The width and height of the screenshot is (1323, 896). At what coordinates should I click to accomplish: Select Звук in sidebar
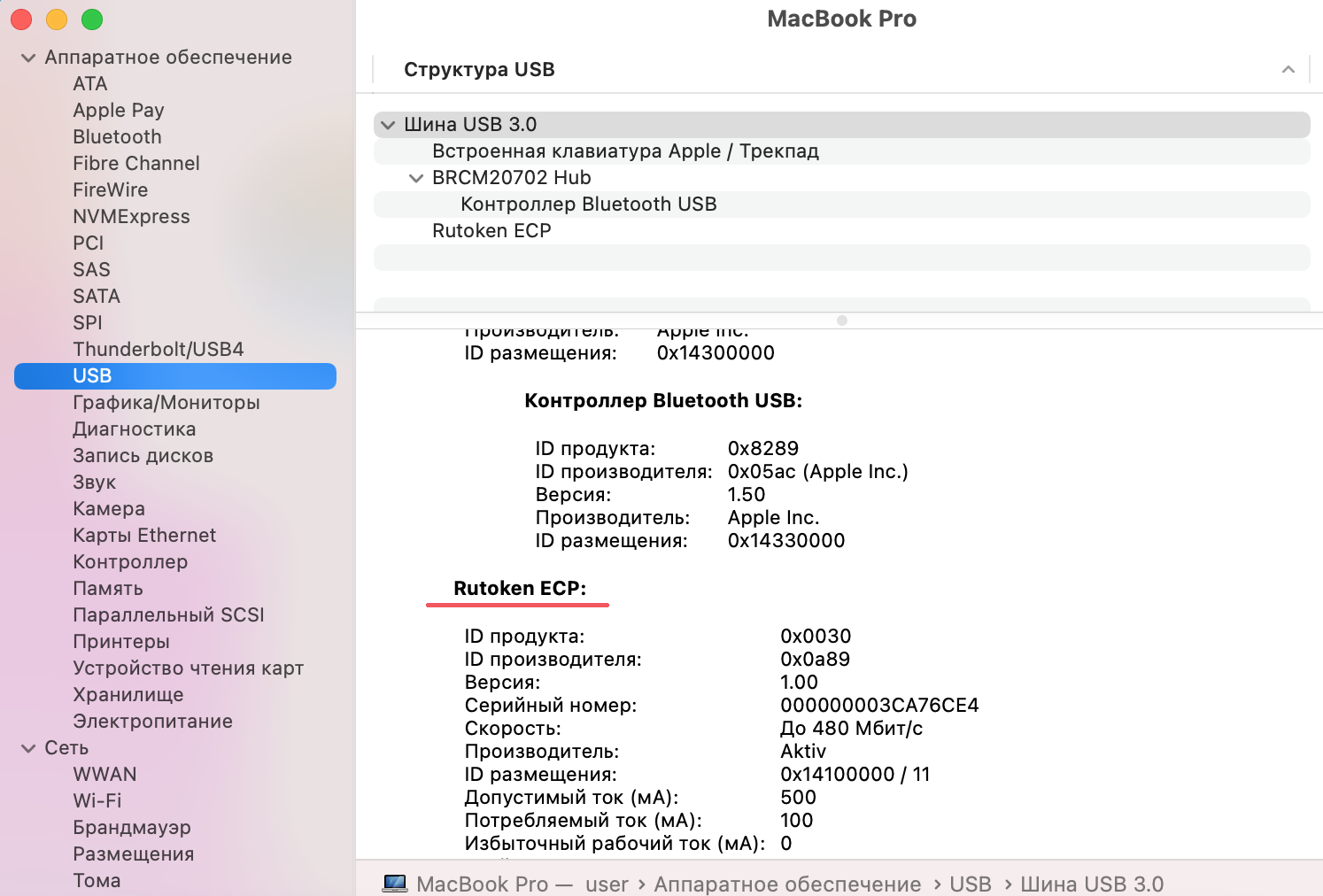[x=95, y=483]
